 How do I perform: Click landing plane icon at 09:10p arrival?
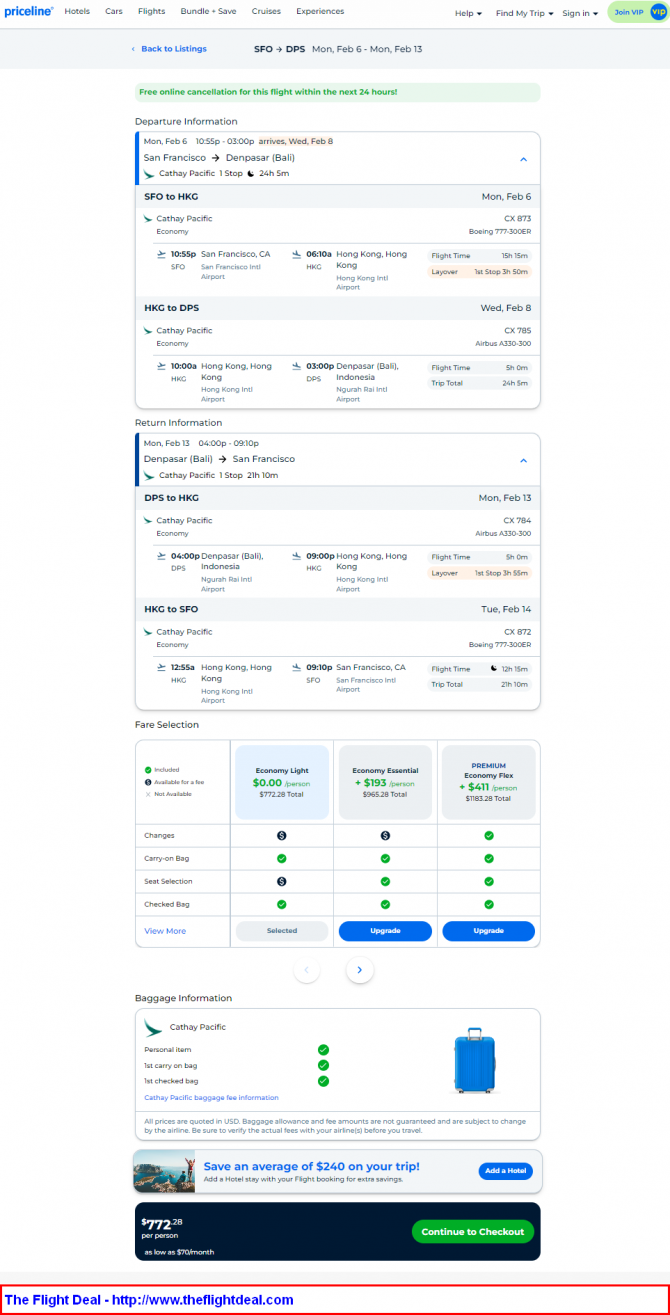point(297,667)
